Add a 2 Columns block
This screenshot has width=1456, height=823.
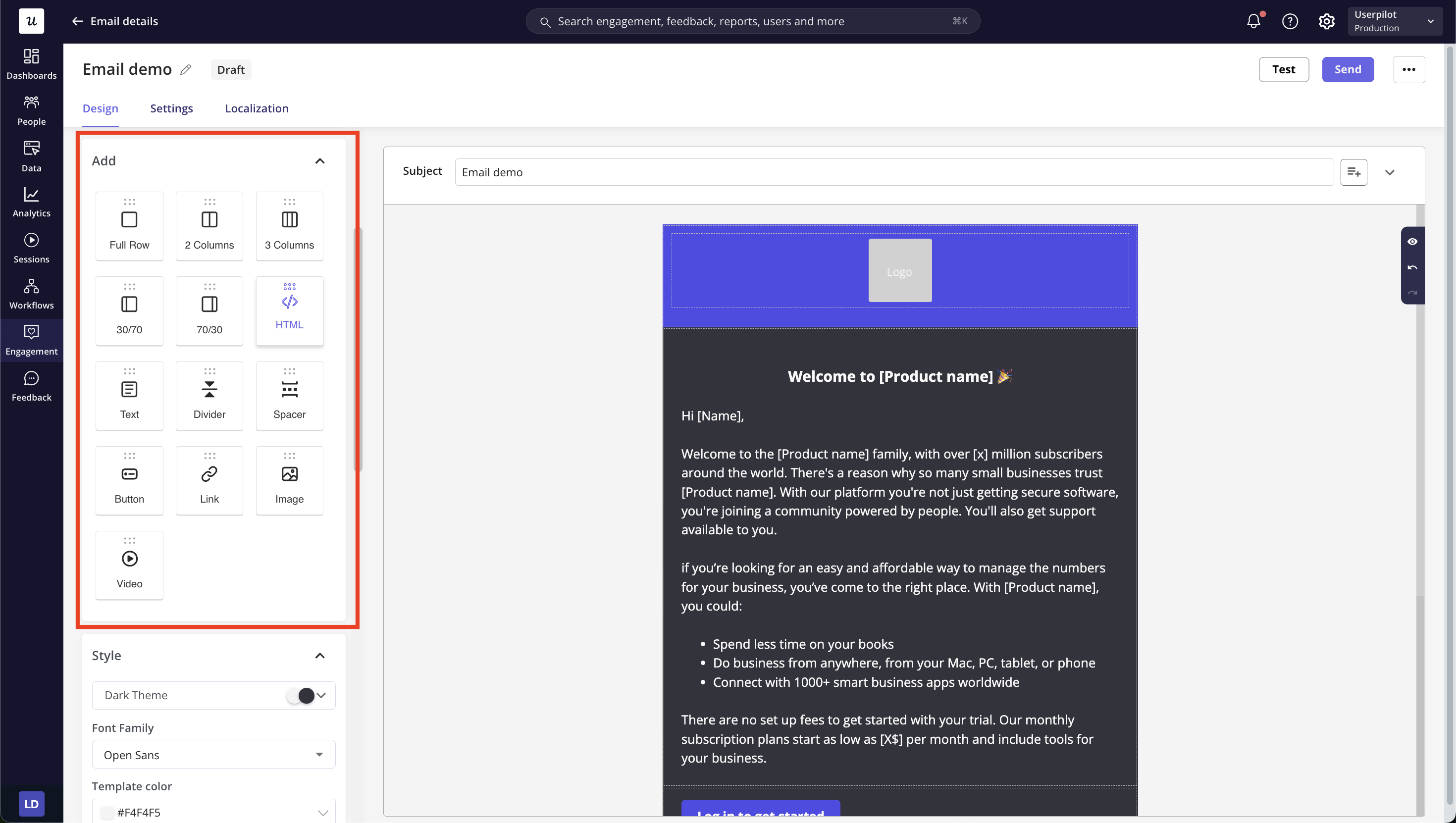(x=209, y=226)
